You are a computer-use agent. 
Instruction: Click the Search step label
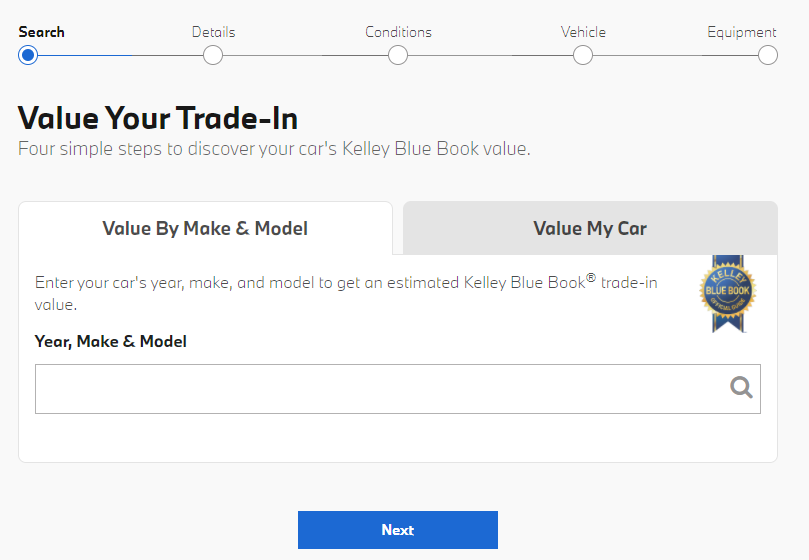[x=41, y=32]
